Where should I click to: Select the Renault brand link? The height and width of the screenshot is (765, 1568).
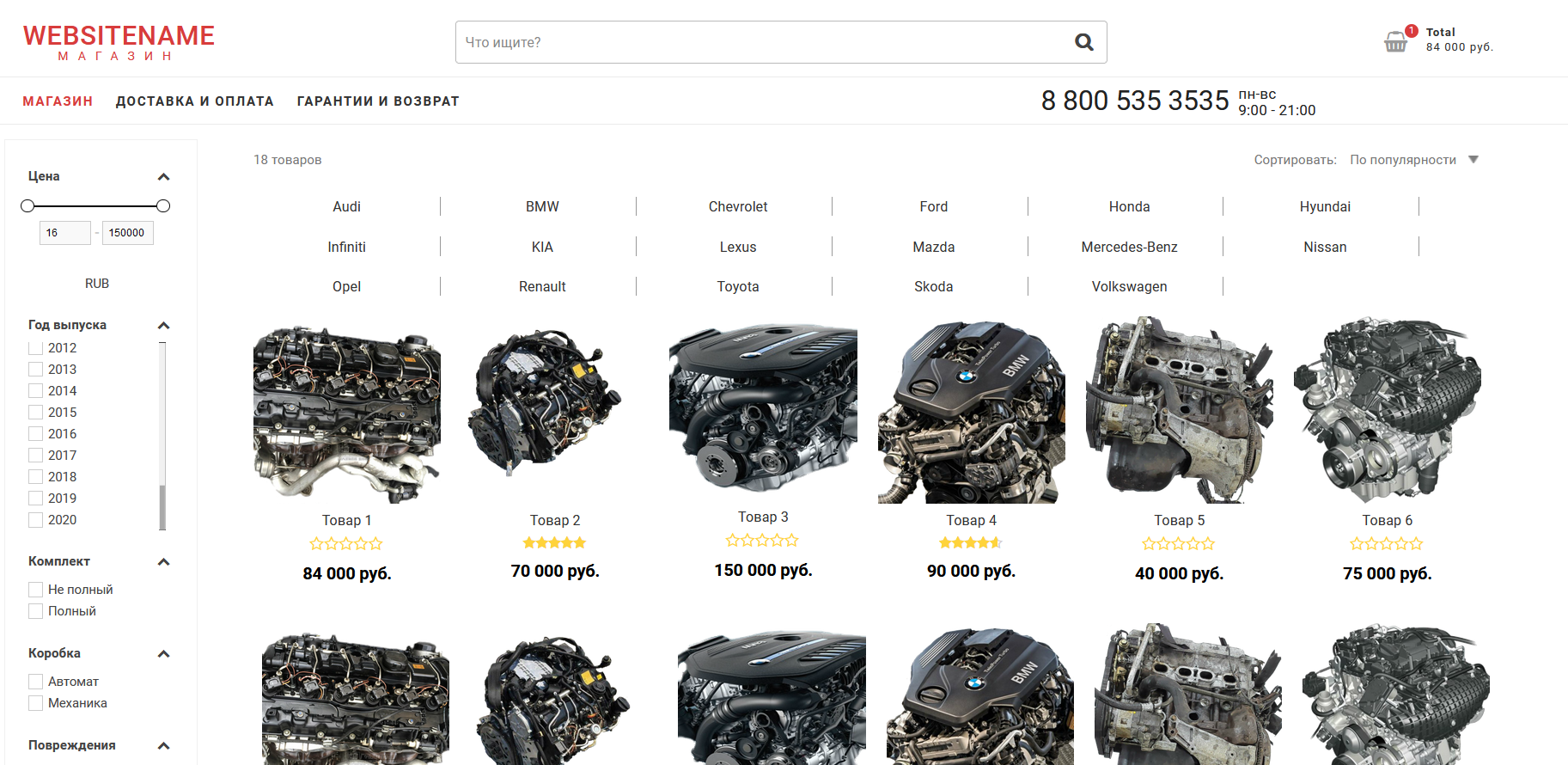(542, 286)
